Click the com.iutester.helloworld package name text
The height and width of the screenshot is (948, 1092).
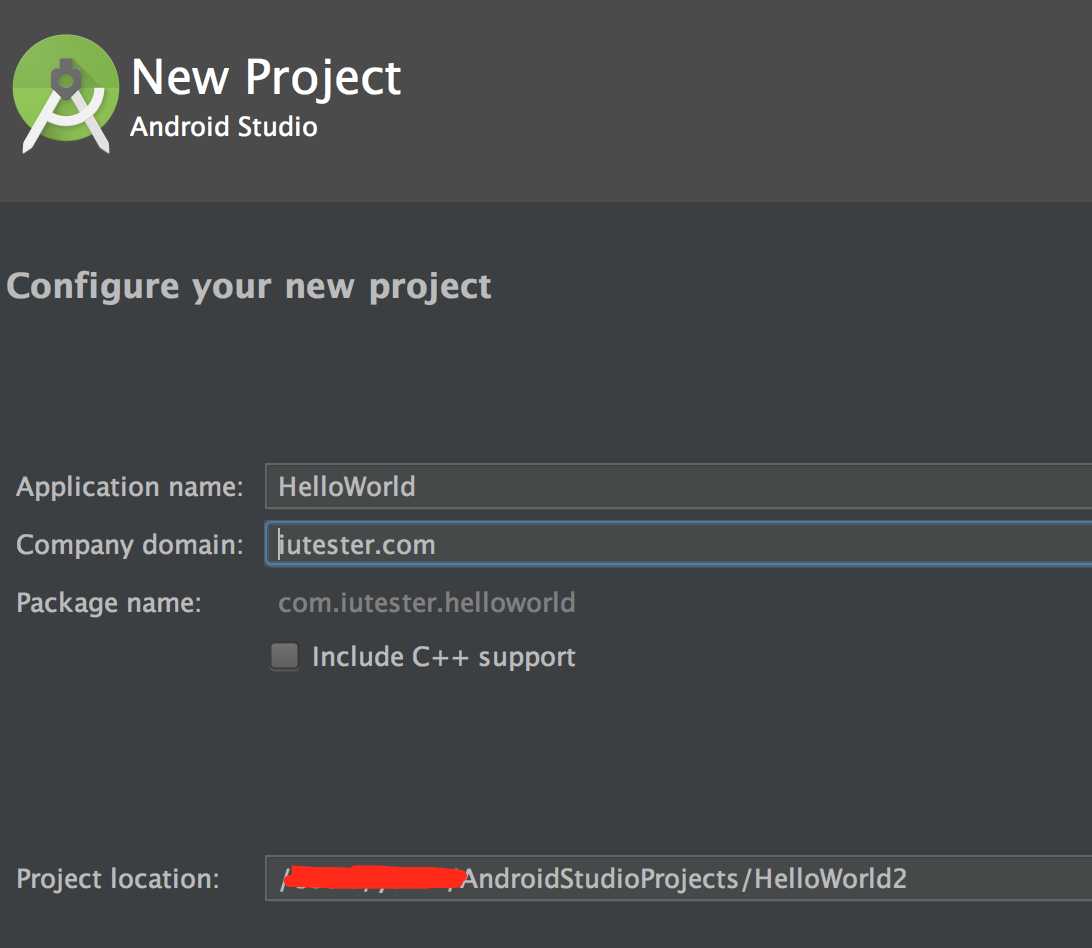point(427,603)
